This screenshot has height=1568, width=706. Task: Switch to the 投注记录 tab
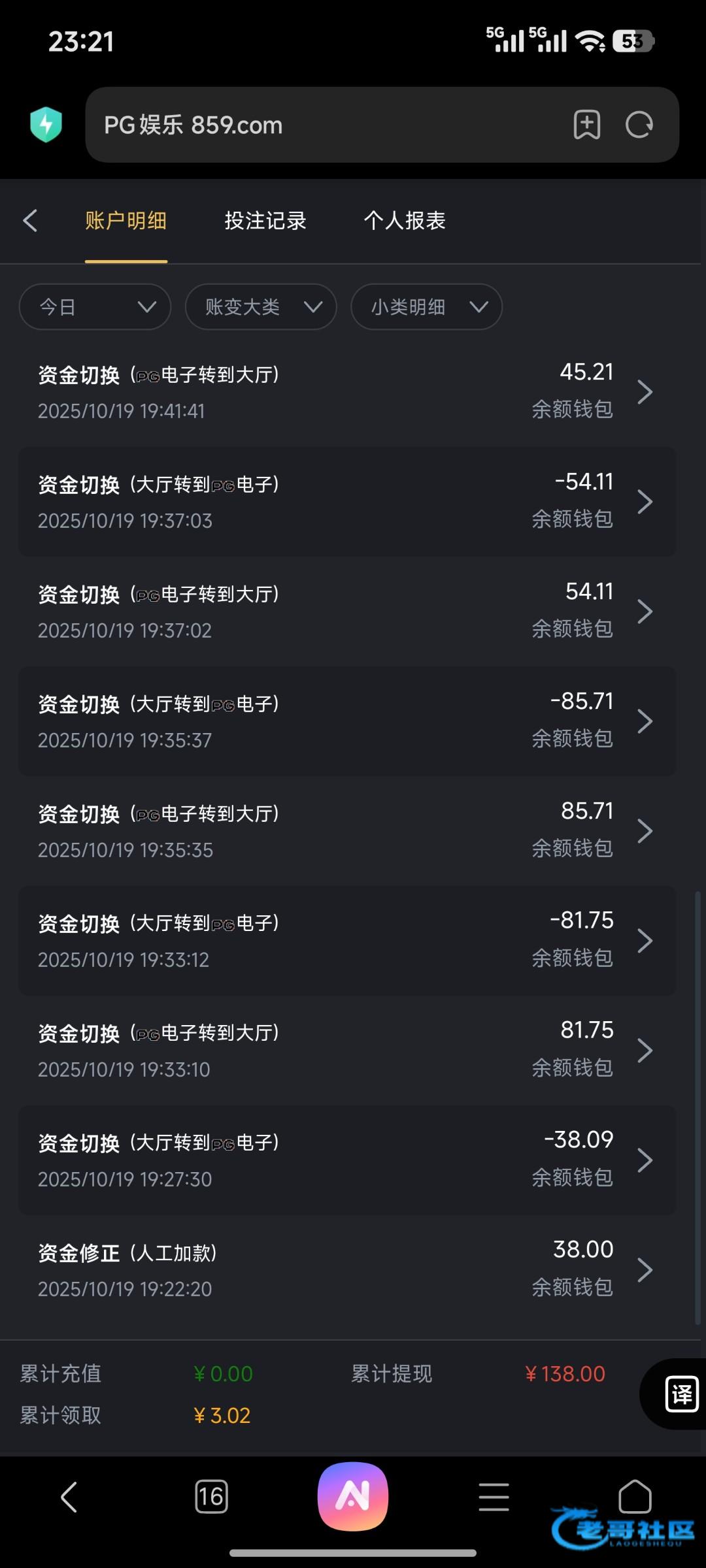pos(265,221)
